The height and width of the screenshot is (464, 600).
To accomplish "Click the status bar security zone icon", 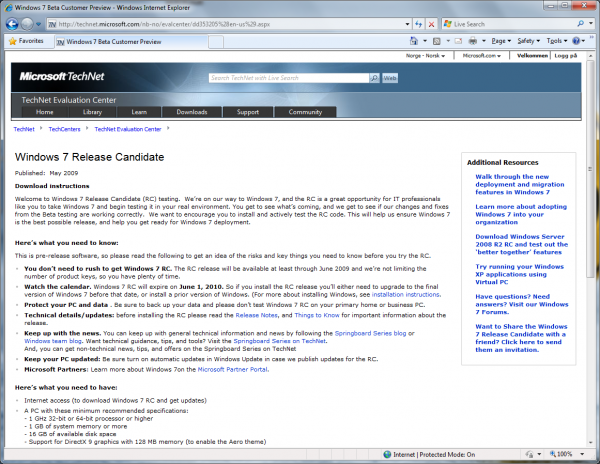I will [387, 454].
